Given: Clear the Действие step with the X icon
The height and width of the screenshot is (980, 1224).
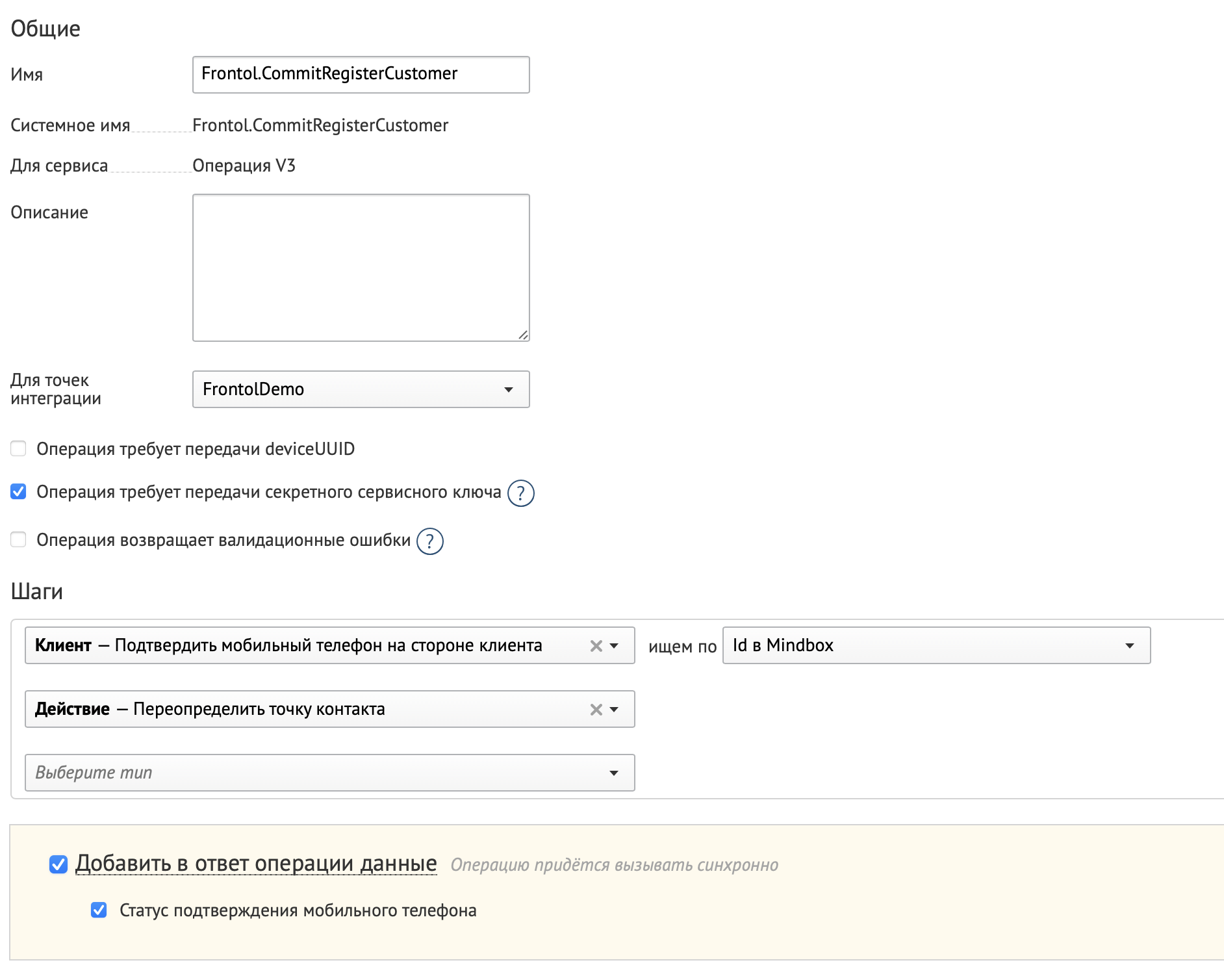Looking at the screenshot, I should 596,710.
